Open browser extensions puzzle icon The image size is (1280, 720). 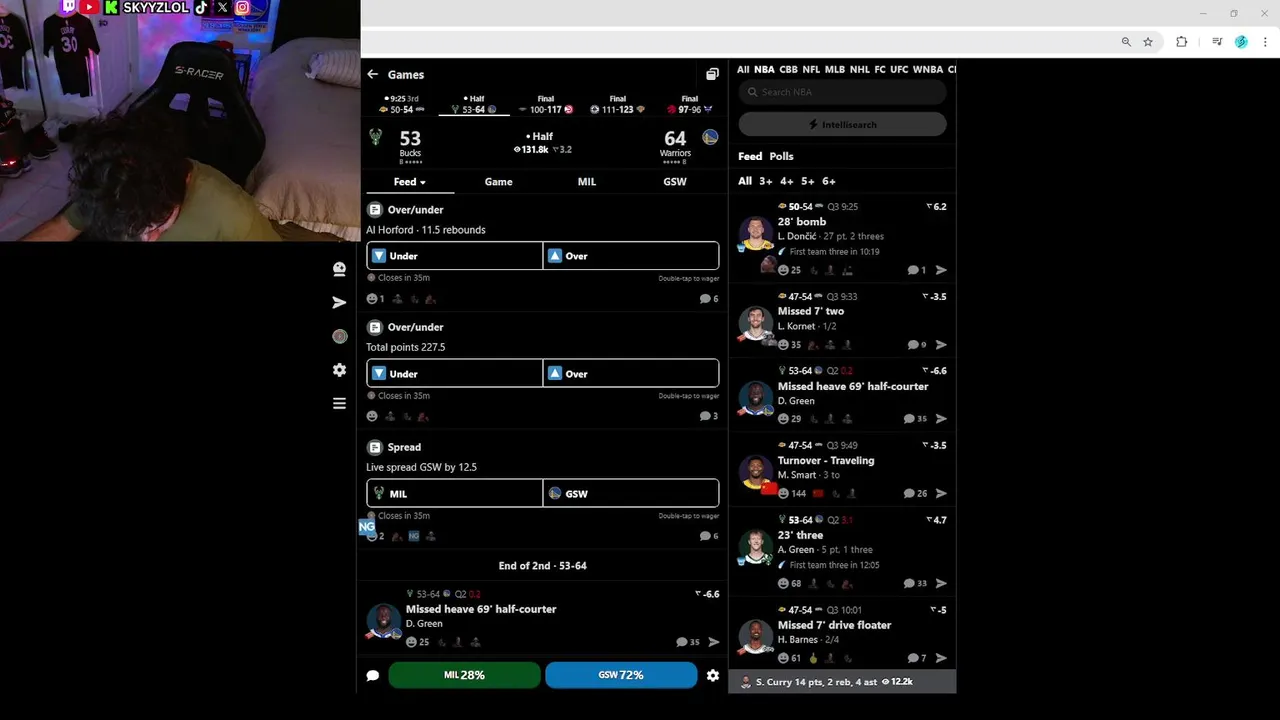click(1181, 42)
